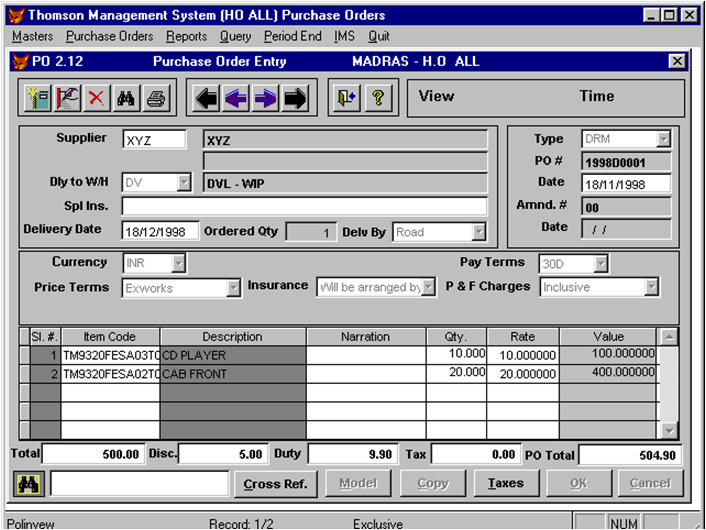Close the Purchase Order Entry window
Viewport: 706px width, 530px height.
click(x=676, y=61)
